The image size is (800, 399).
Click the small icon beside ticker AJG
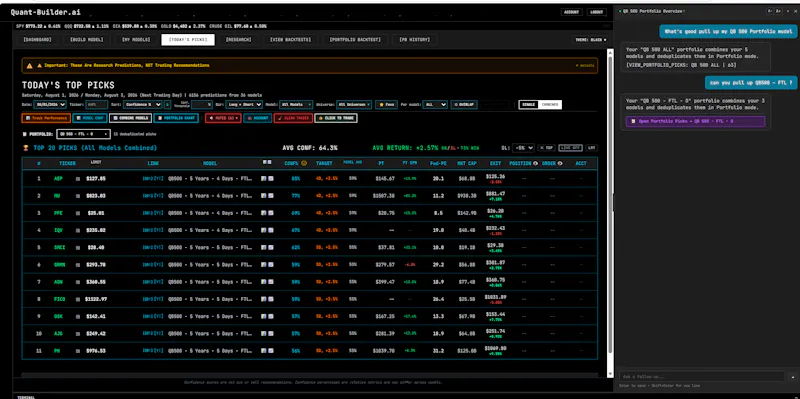[78, 334]
